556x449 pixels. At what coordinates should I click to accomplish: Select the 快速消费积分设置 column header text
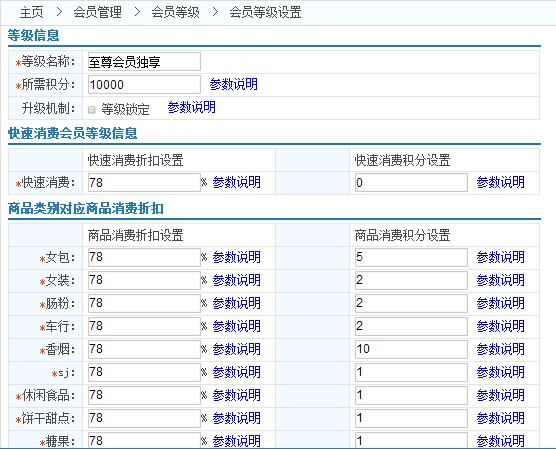(402, 160)
